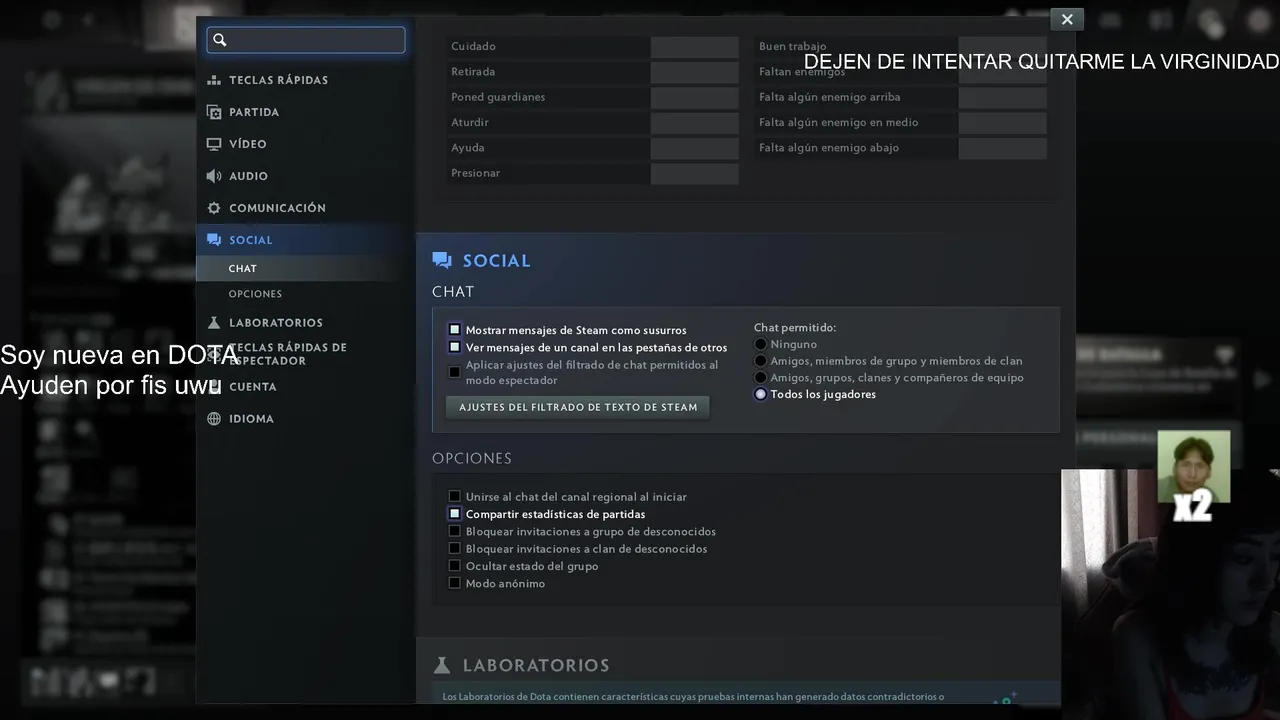Click the Aturdir hotkey binding box

click(694, 123)
